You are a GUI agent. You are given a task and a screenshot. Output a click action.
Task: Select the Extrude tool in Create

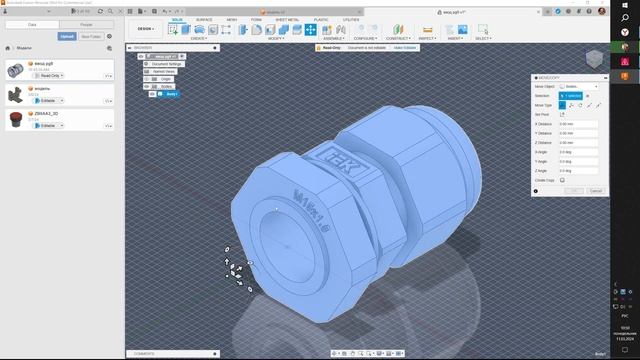(x=186, y=29)
